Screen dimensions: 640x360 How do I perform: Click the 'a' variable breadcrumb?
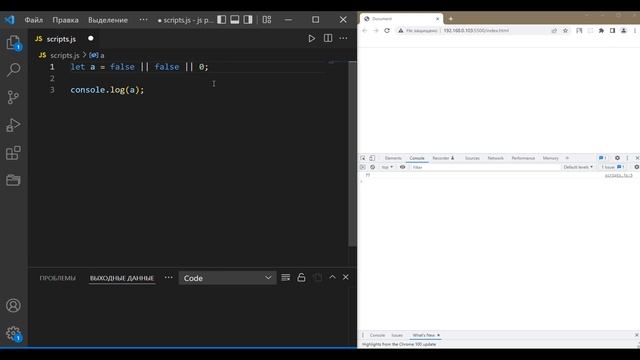click(97, 55)
